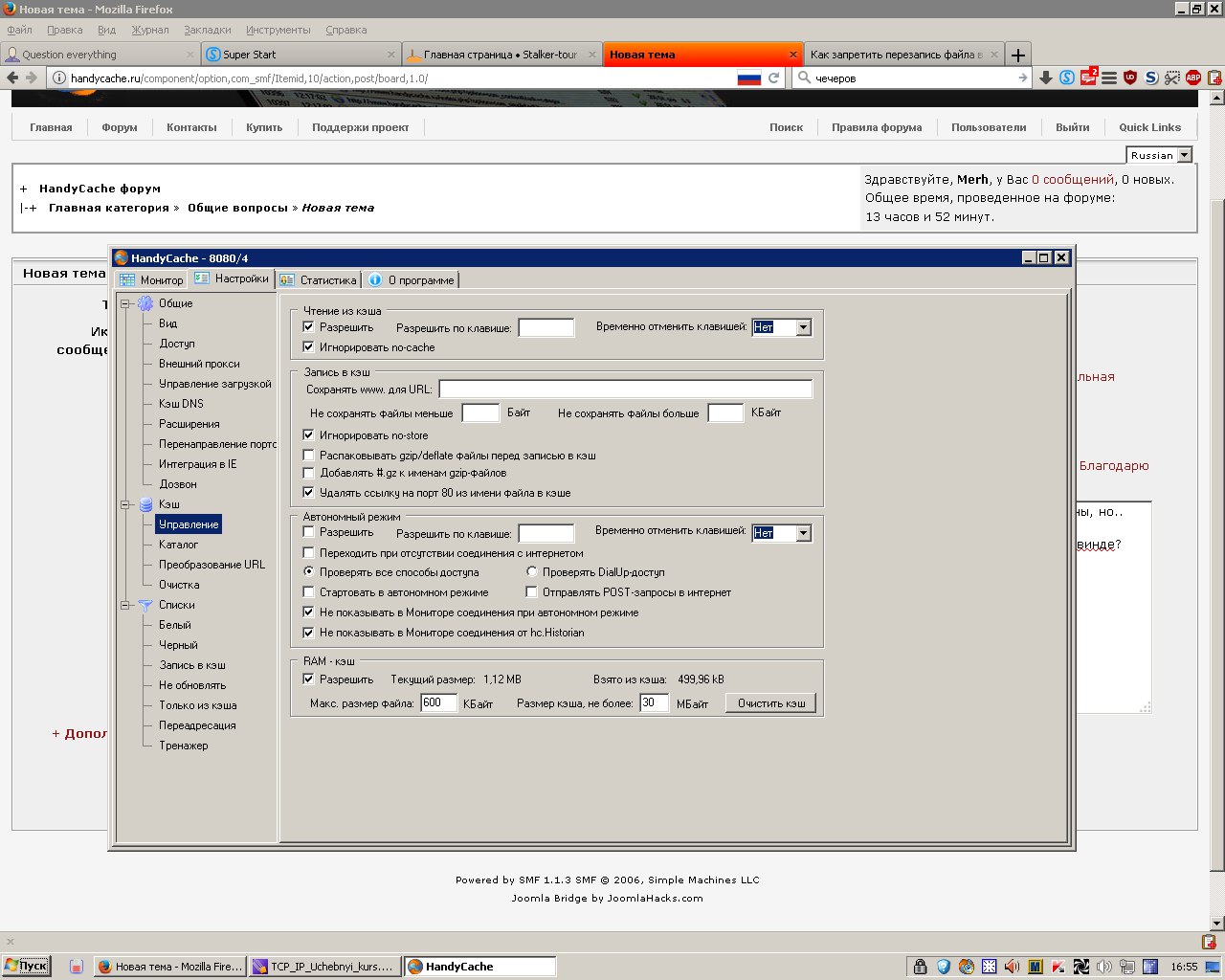Open the О программе tab
This screenshot has width=1225, height=980.
click(412, 280)
